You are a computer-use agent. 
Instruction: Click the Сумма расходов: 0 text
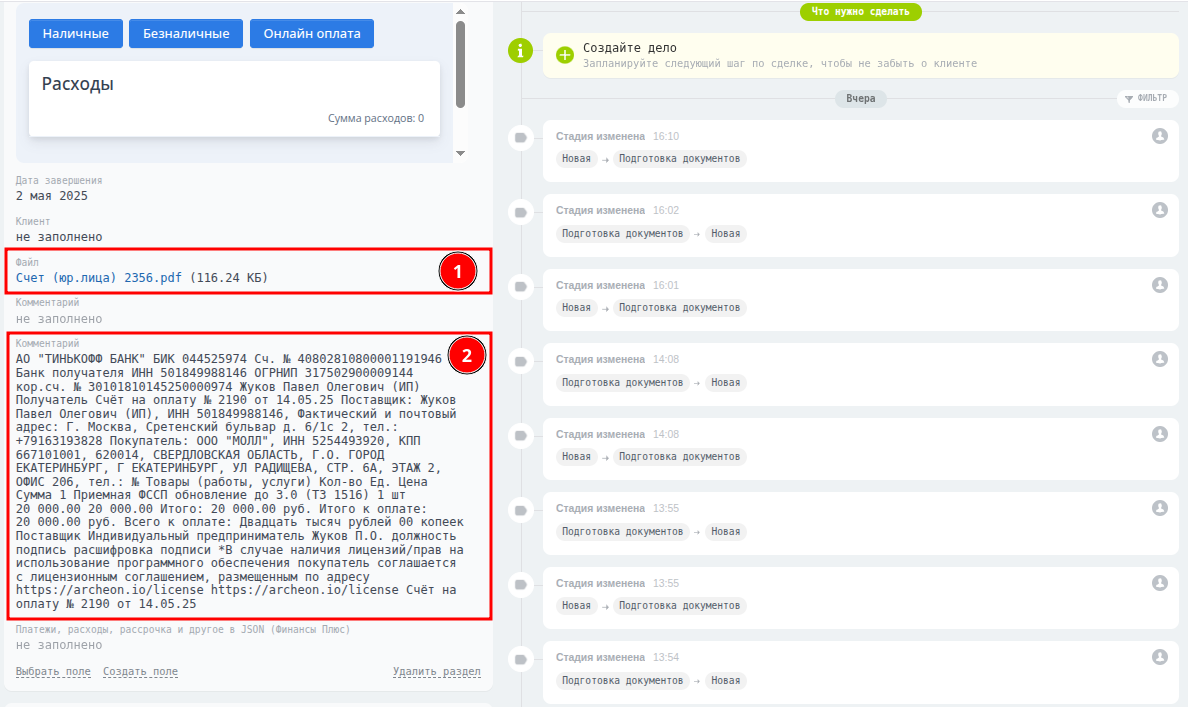tap(376, 118)
